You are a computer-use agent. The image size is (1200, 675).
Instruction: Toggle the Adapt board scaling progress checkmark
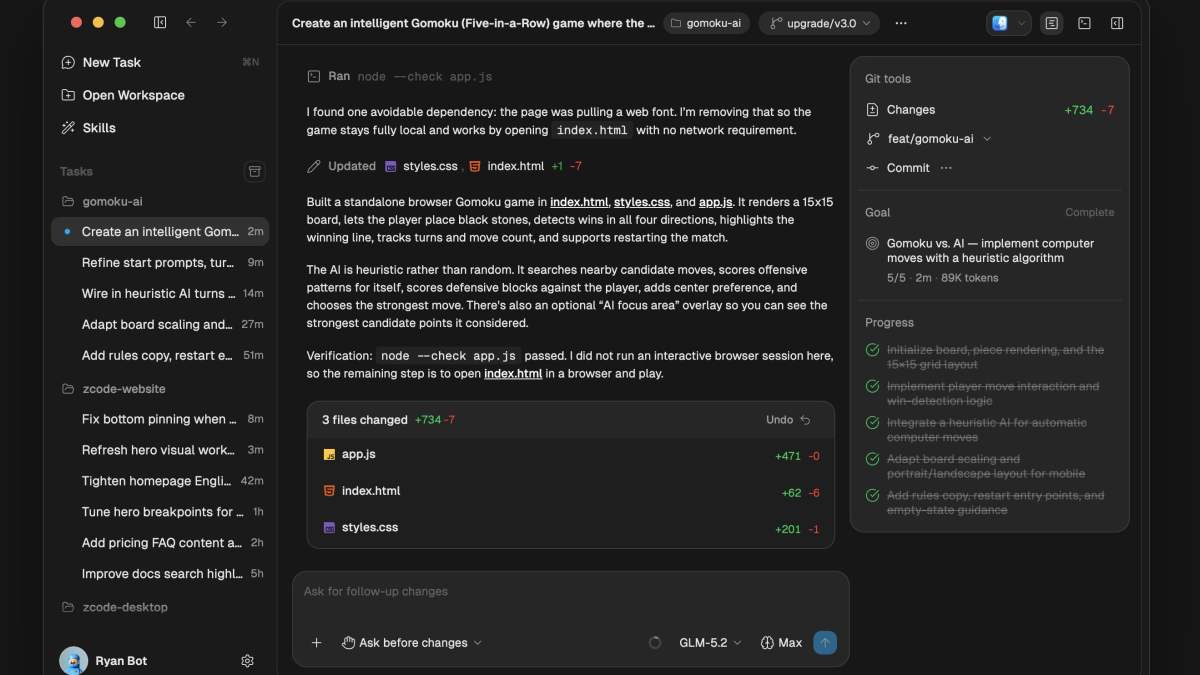point(872,459)
